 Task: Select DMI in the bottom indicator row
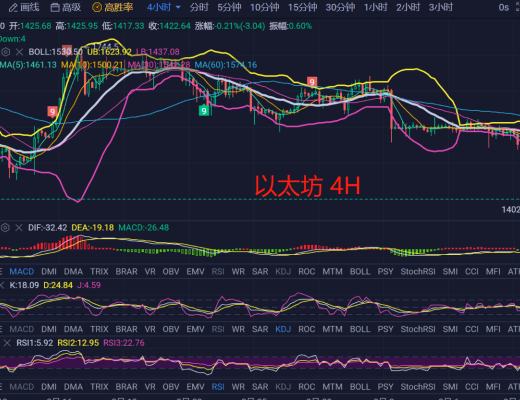[49, 387]
